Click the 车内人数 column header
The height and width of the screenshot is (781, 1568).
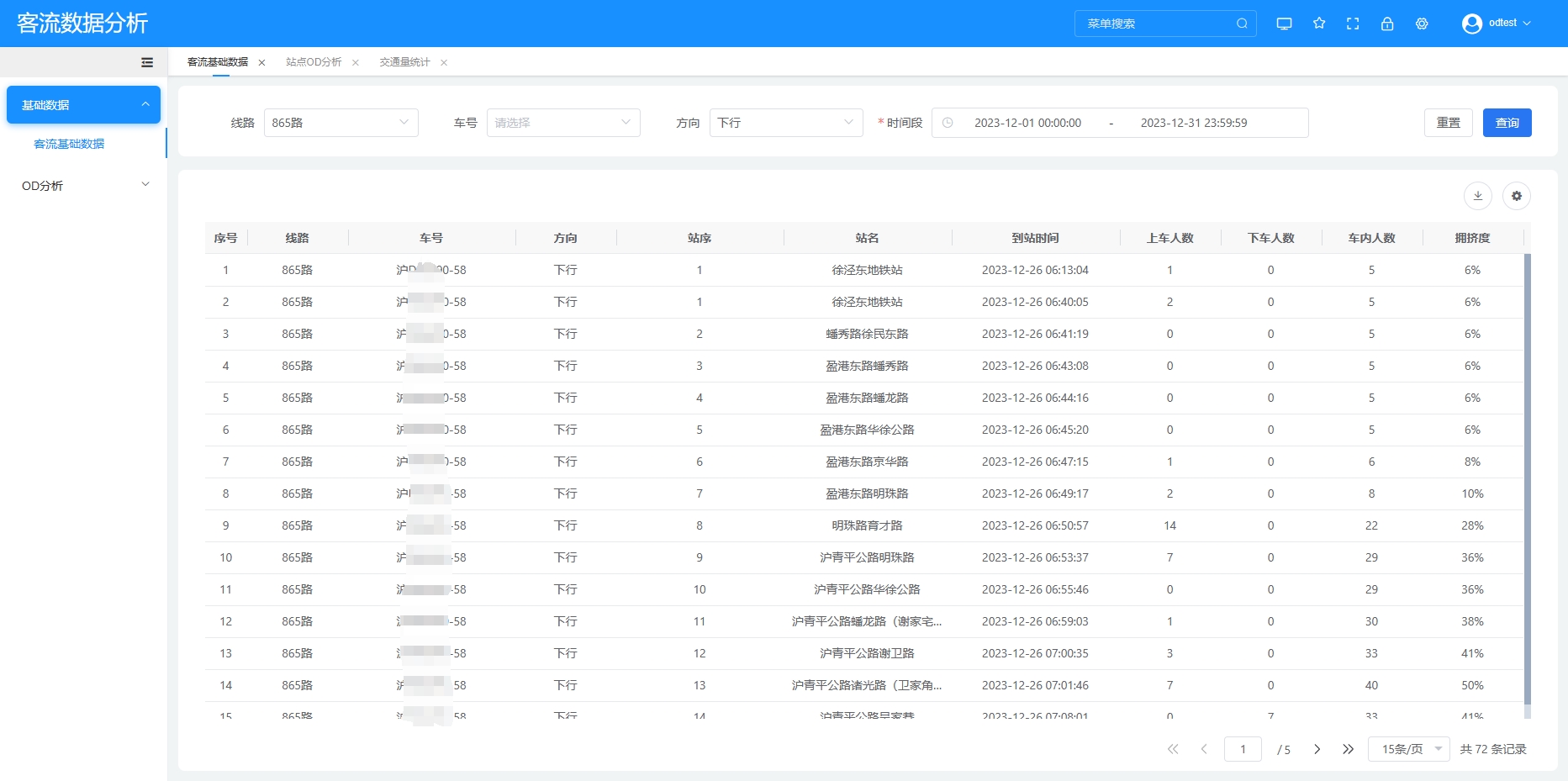1371,238
